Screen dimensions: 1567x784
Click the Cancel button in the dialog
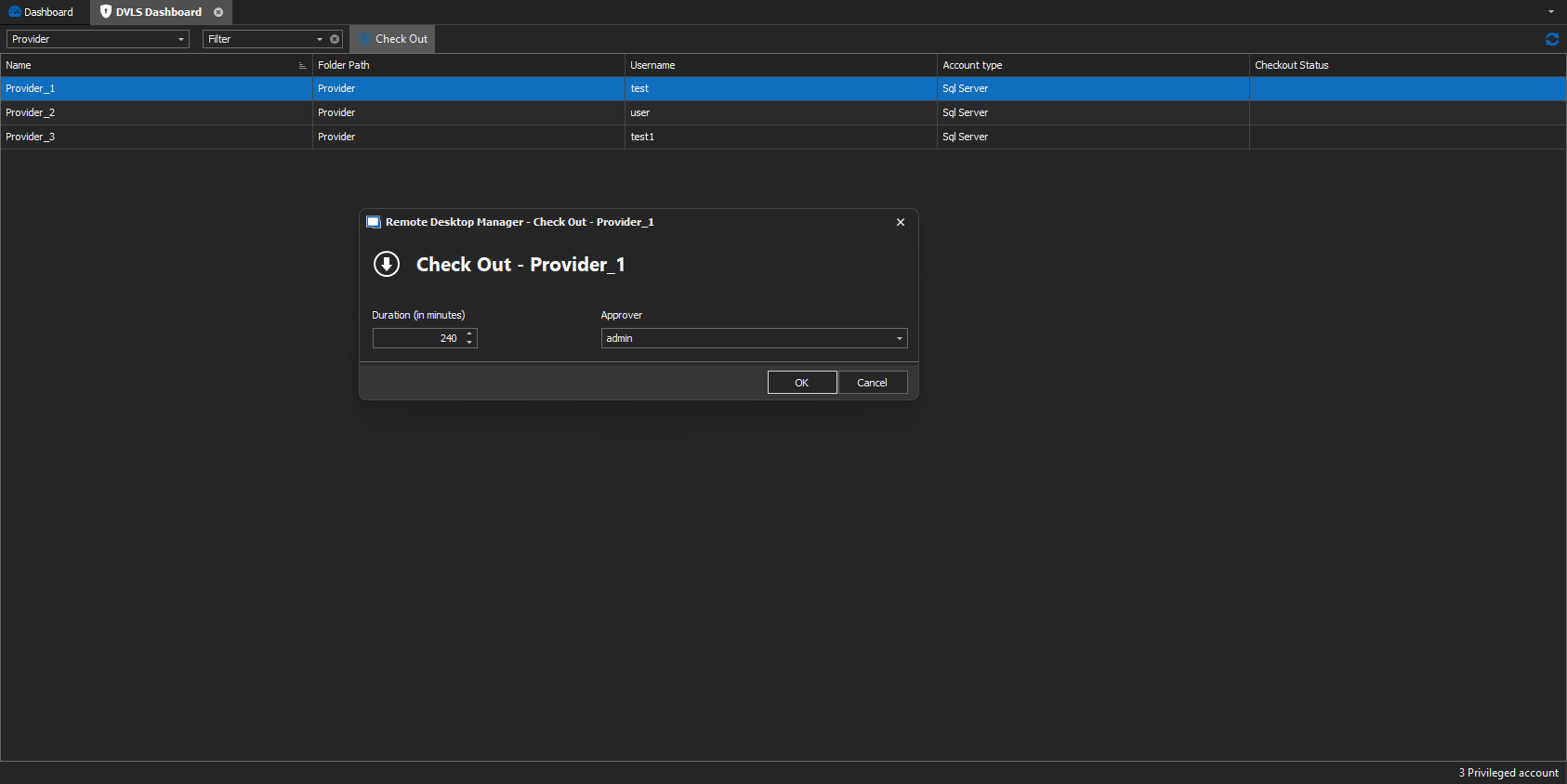(872, 383)
